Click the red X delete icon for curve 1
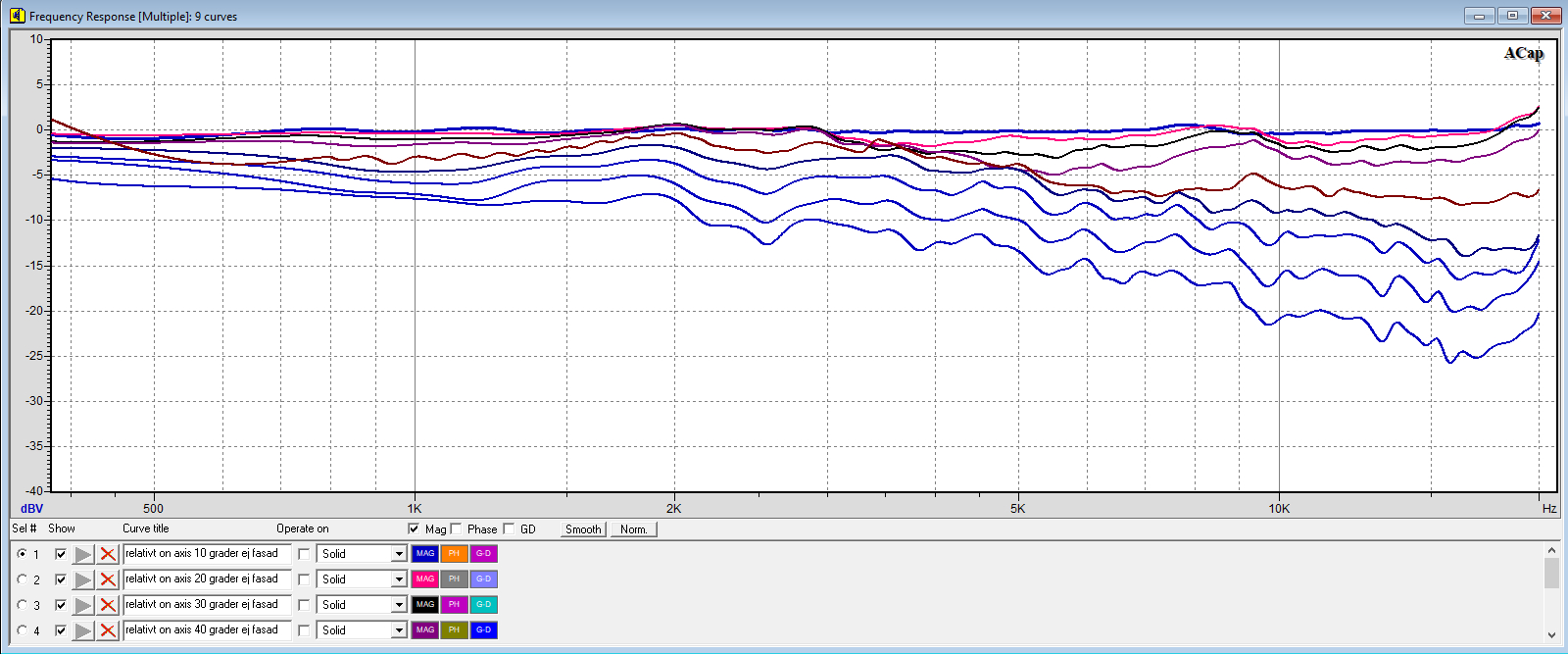 pos(108,554)
